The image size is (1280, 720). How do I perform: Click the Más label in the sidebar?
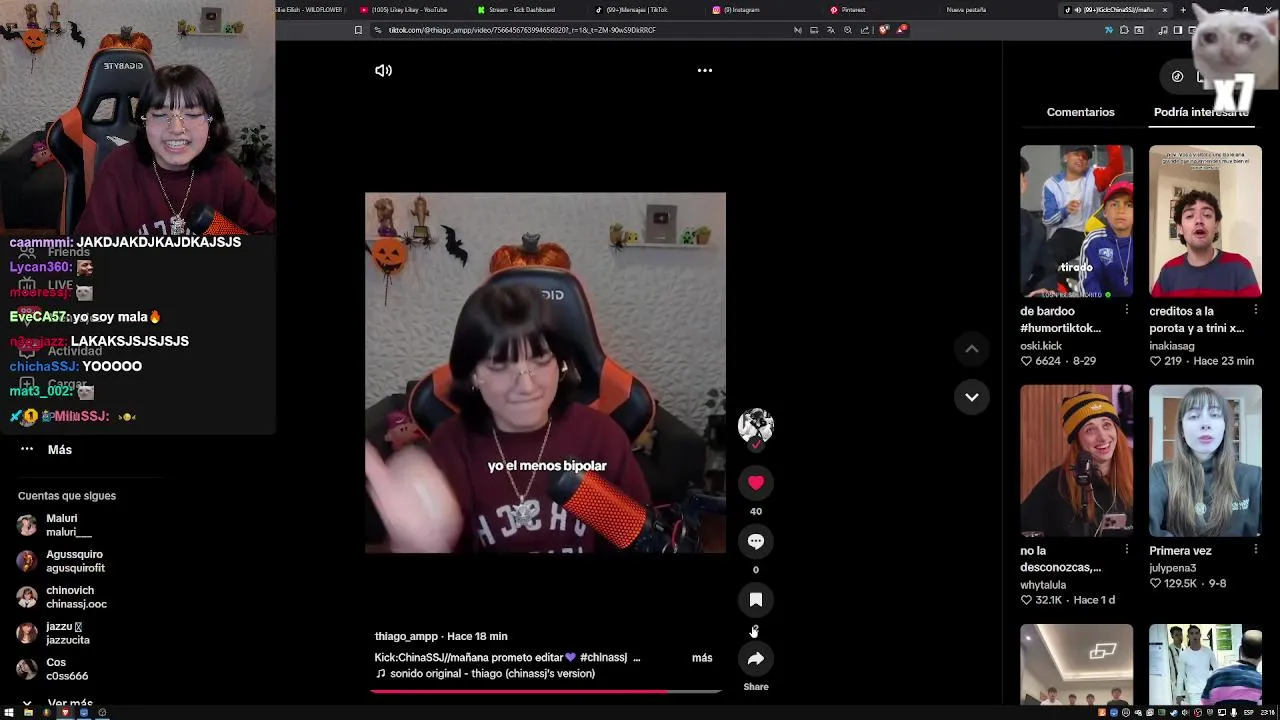(x=60, y=450)
